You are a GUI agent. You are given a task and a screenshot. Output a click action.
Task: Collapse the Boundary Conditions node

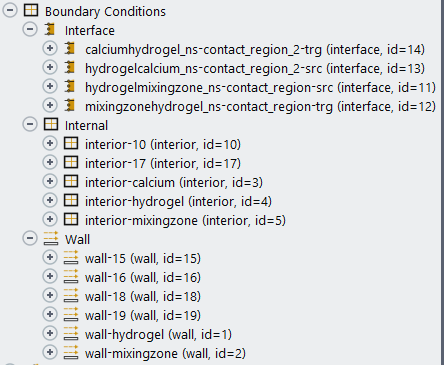point(10,10)
